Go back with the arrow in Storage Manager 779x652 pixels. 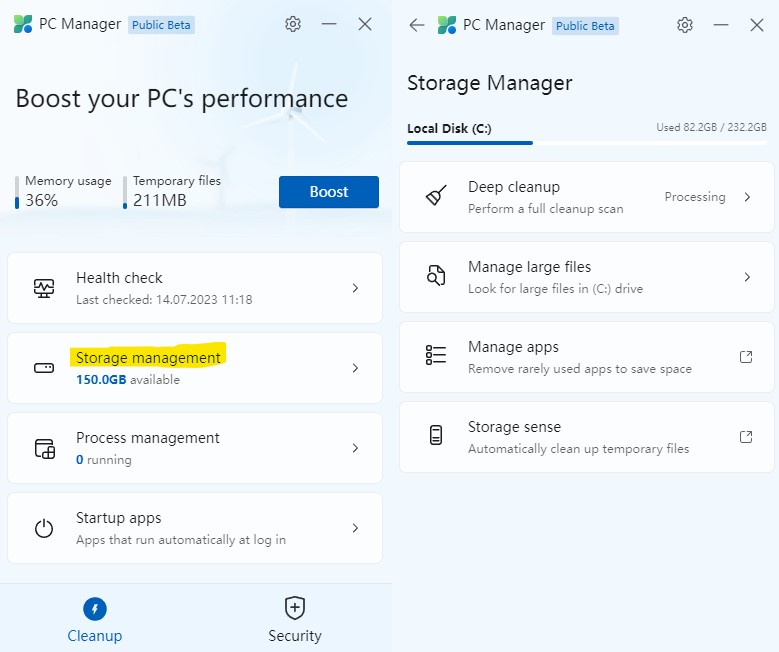[416, 25]
